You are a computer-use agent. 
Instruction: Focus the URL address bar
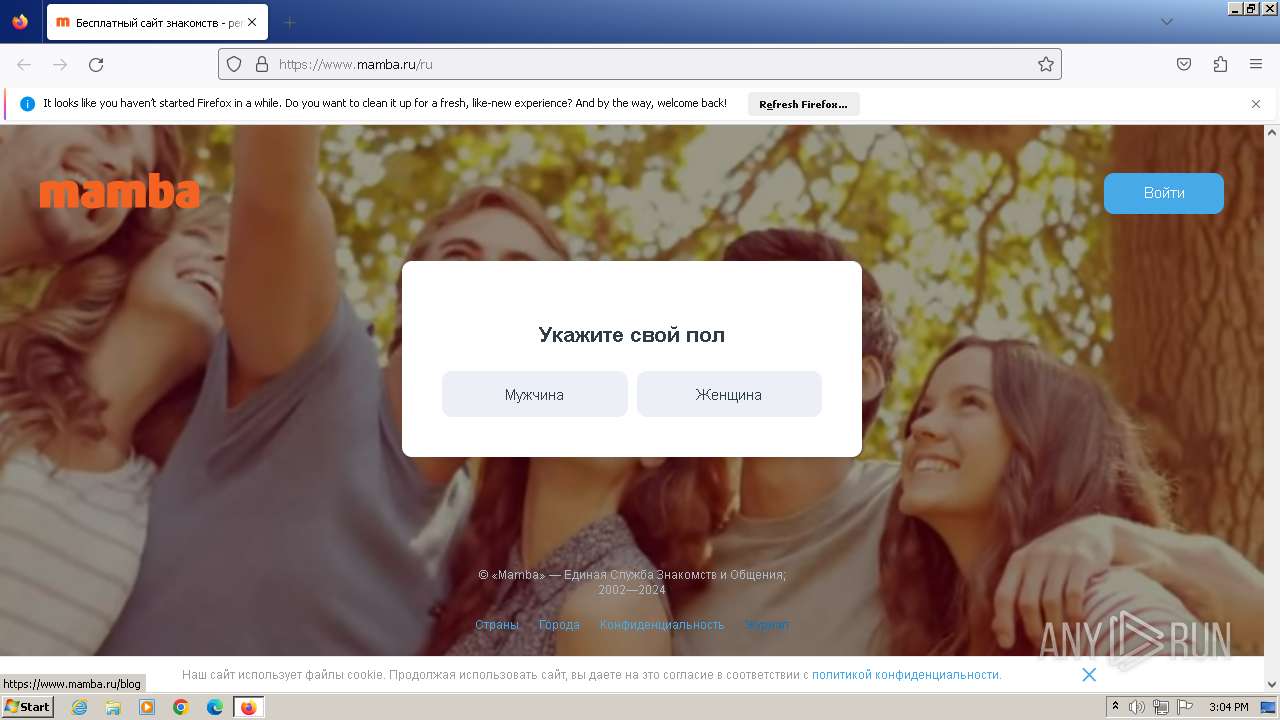(640, 64)
